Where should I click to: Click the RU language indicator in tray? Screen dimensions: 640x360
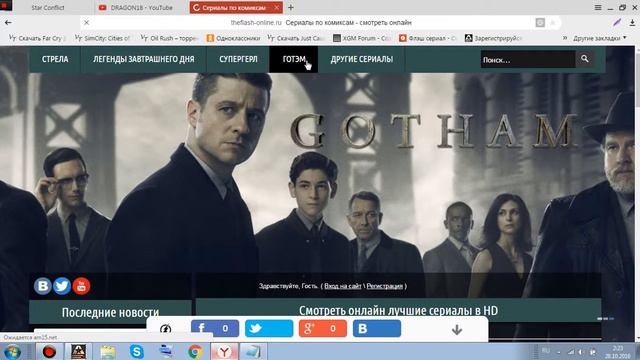click(x=546, y=351)
